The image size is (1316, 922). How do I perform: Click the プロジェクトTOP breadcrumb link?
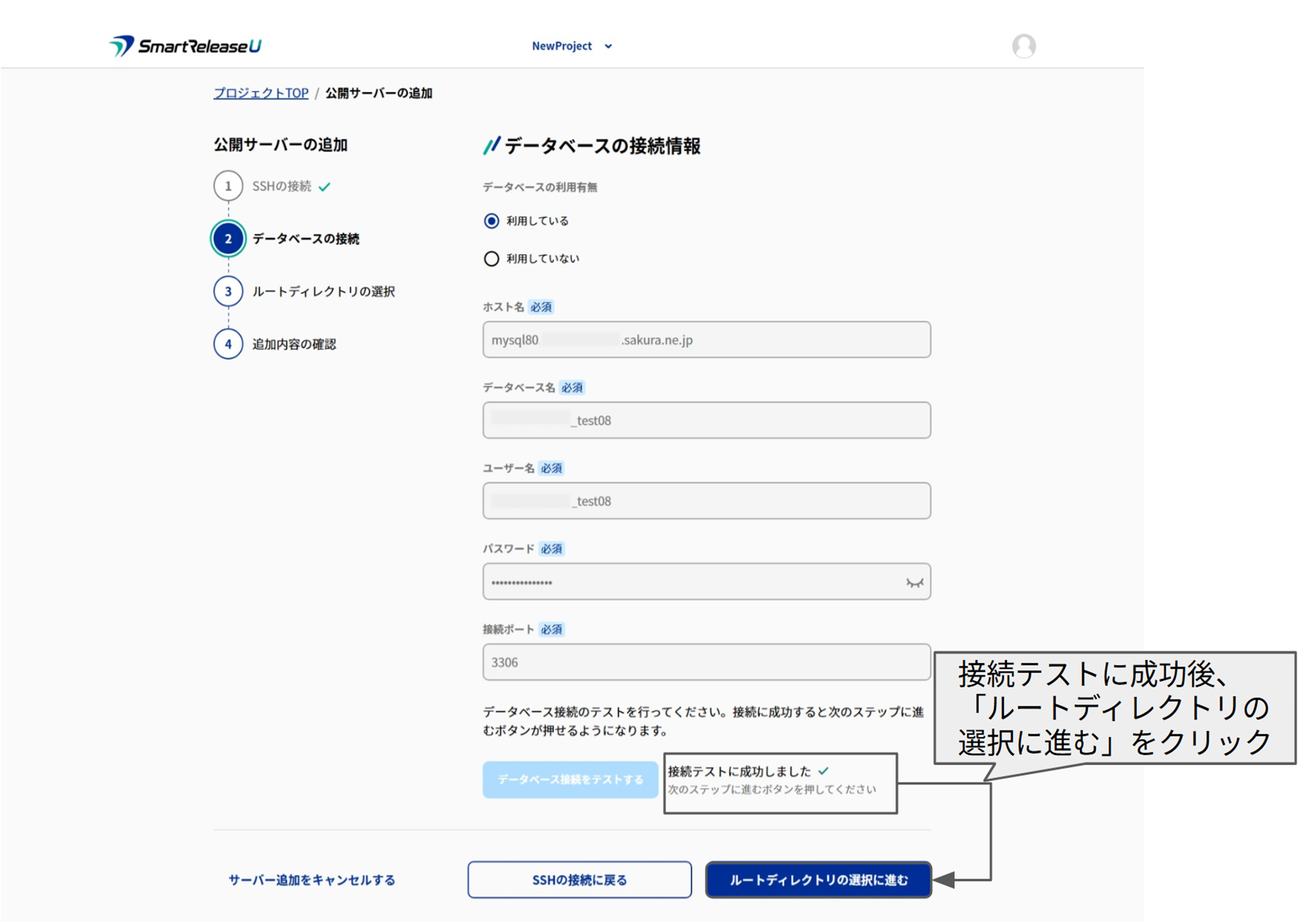[x=261, y=93]
